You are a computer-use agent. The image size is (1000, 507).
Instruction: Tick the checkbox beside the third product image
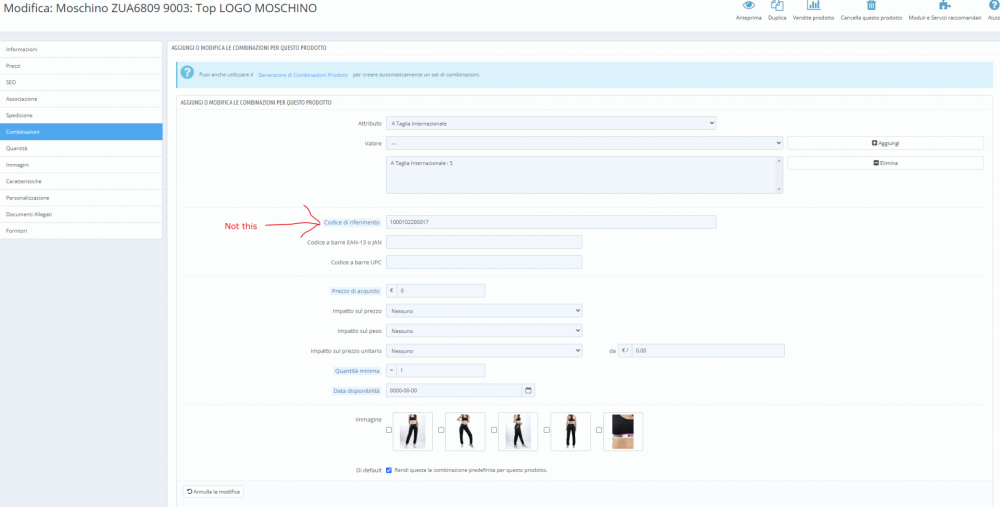point(494,430)
